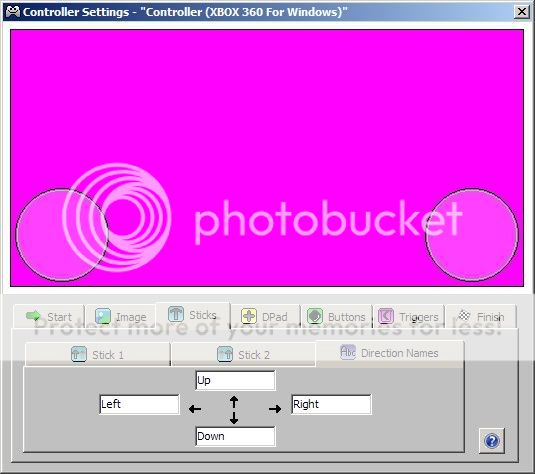Click the yellow DPad cross icon
The image size is (535, 474).
pyautogui.click(x=249, y=316)
